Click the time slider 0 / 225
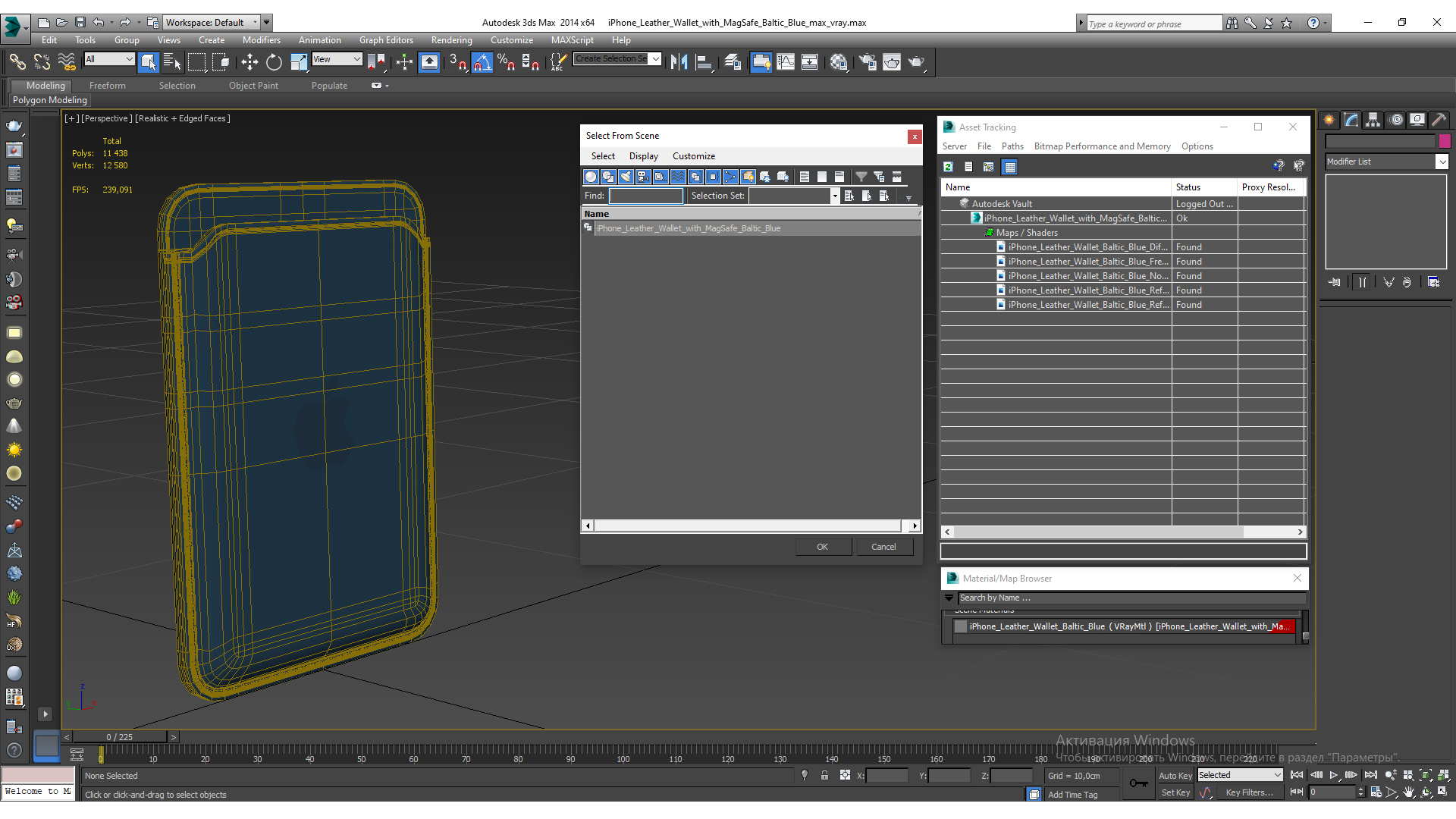Screen dimensions: 1456x819 coord(119,736)
